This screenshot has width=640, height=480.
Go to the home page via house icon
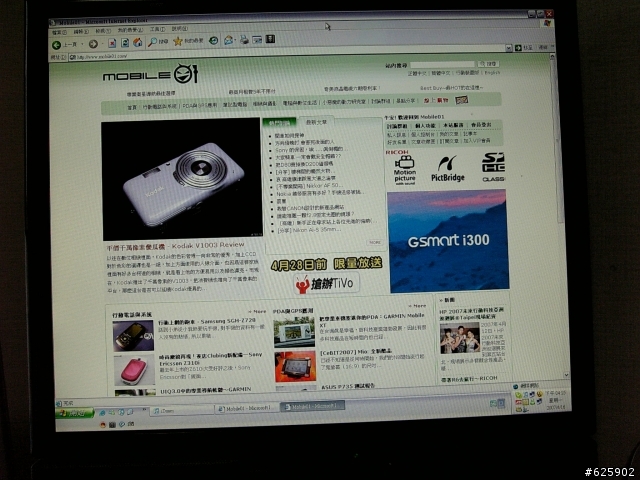138,42
